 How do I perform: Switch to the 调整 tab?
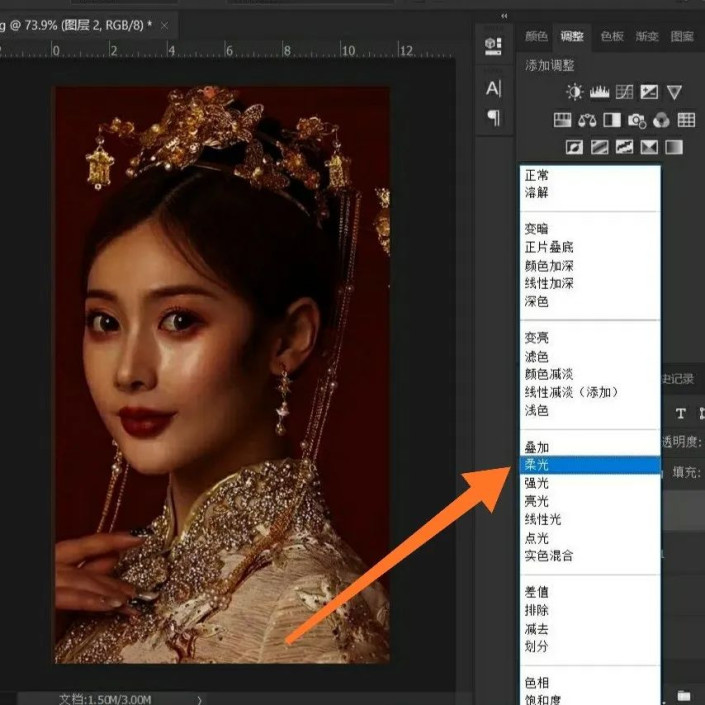point(572,36)
